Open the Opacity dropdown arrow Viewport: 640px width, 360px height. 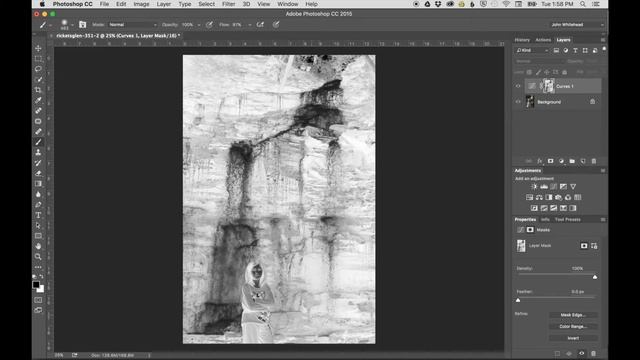point(199,24)
